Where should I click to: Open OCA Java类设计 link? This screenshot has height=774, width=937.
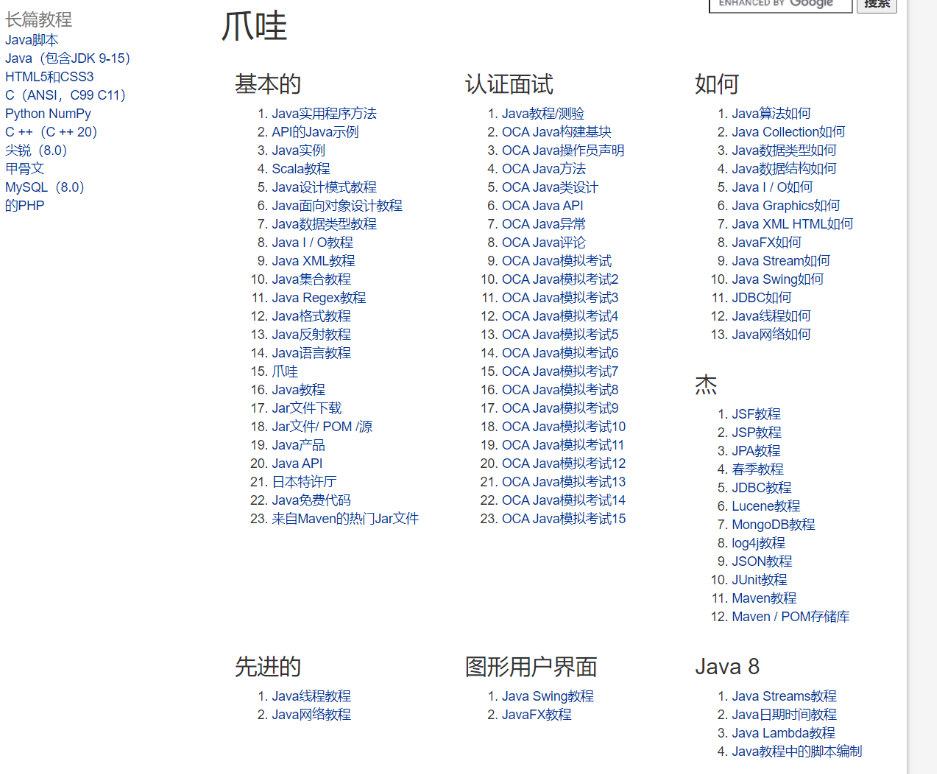550,188
